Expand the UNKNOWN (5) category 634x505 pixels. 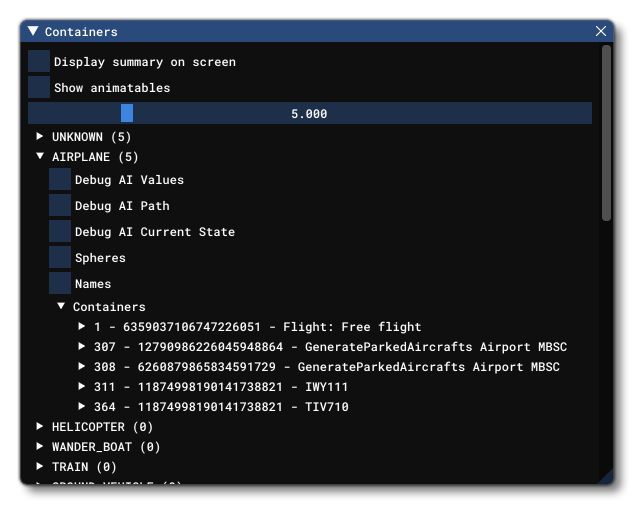click(x=40, y=136)
